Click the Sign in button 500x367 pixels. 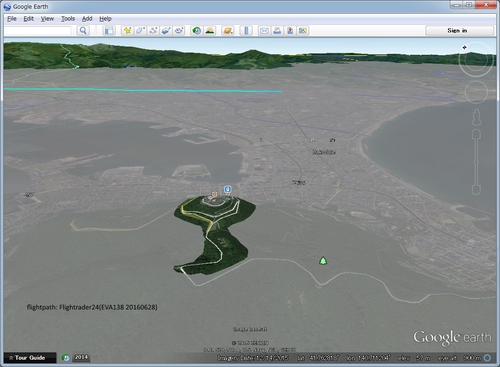pyautogui.click(x=459, y=31)
